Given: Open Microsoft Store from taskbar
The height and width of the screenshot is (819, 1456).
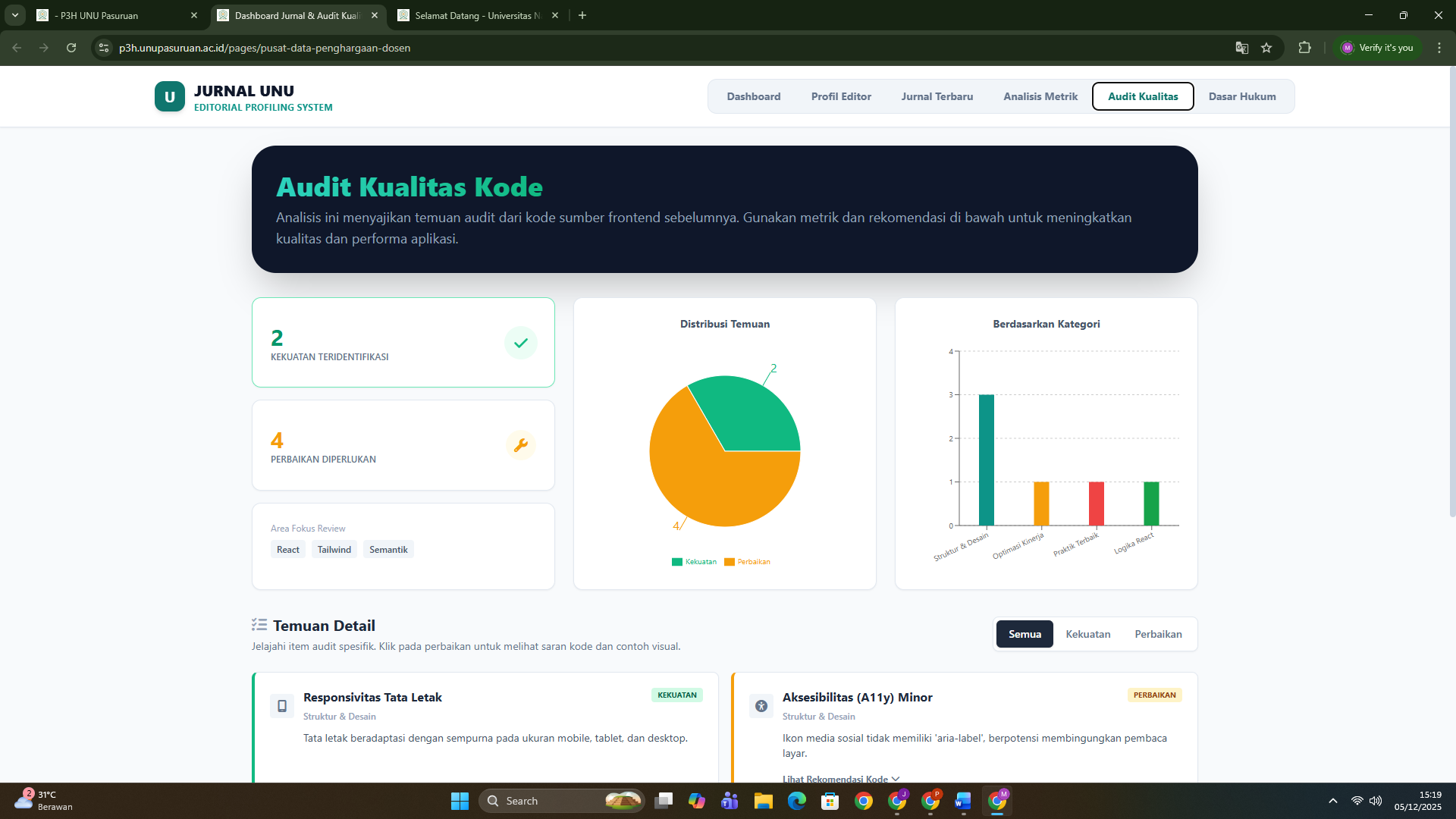Looking at the screenshot, I should point(830,801).
